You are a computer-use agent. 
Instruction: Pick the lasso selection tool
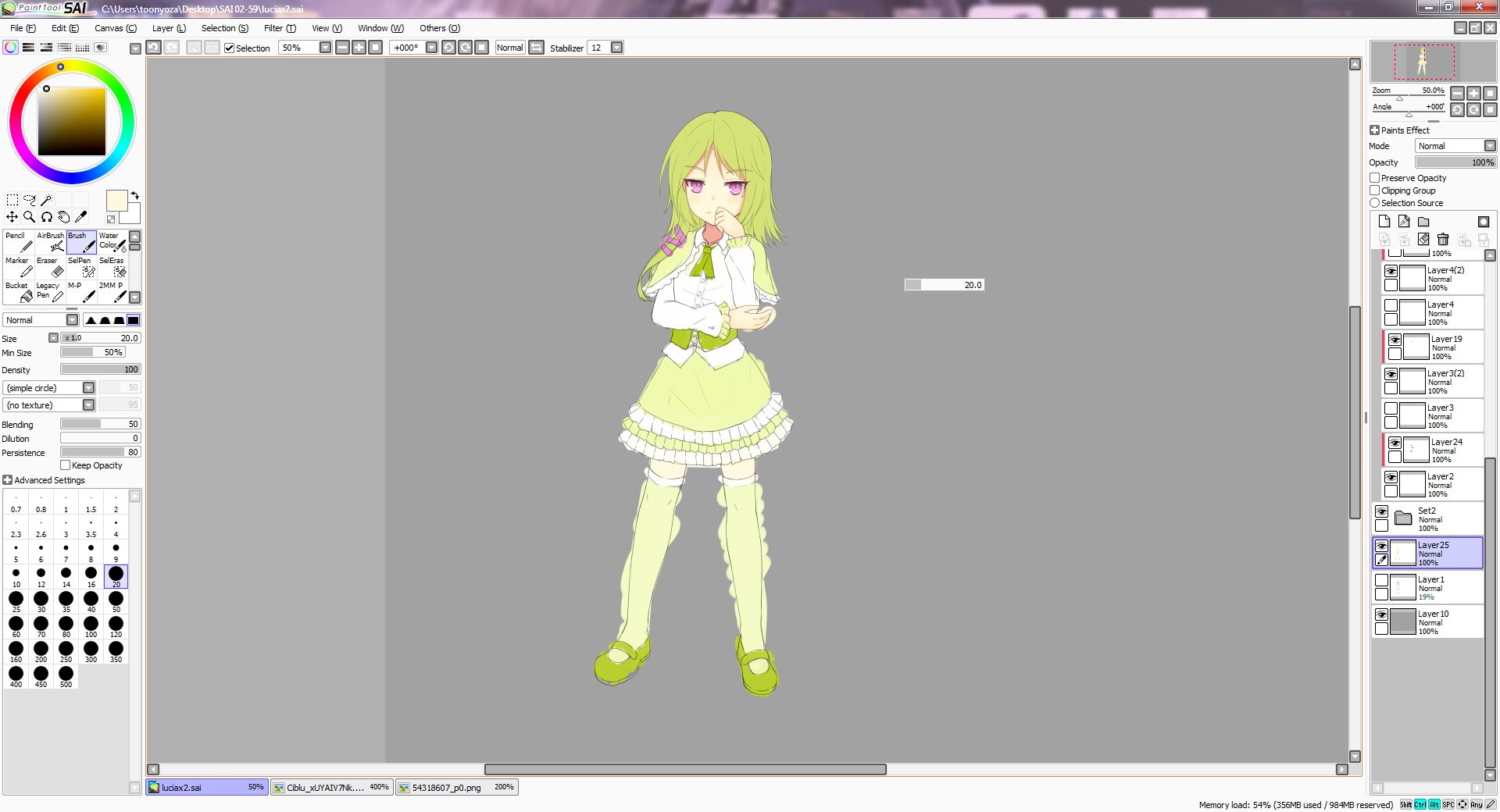30,200
